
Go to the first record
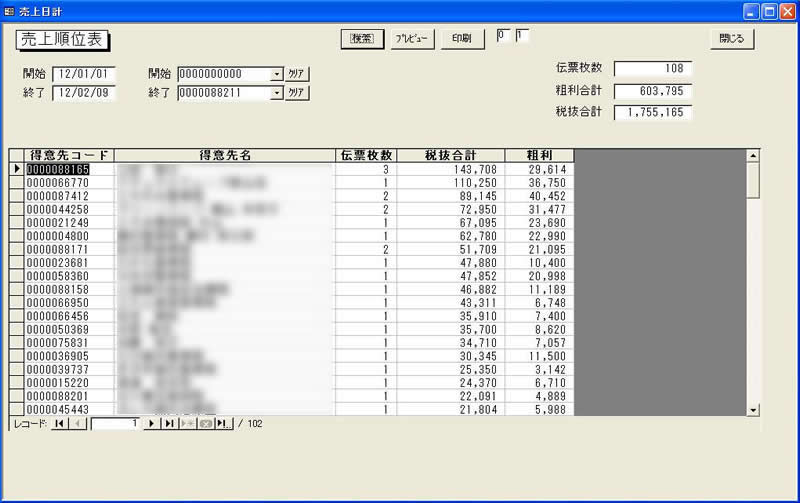pos(60,424)
